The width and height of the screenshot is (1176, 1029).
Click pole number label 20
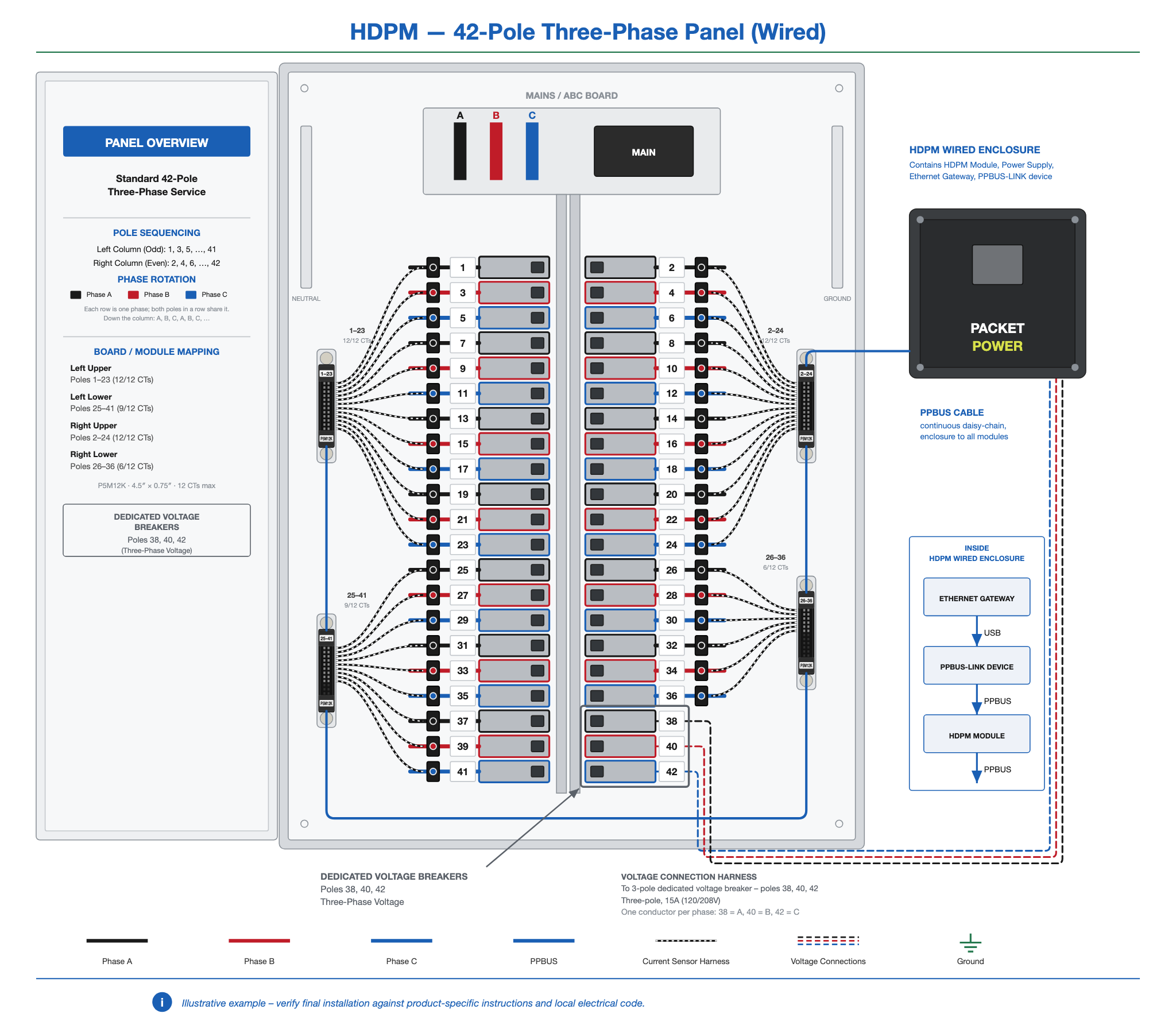pyautogui.click(x=671, y=494)
